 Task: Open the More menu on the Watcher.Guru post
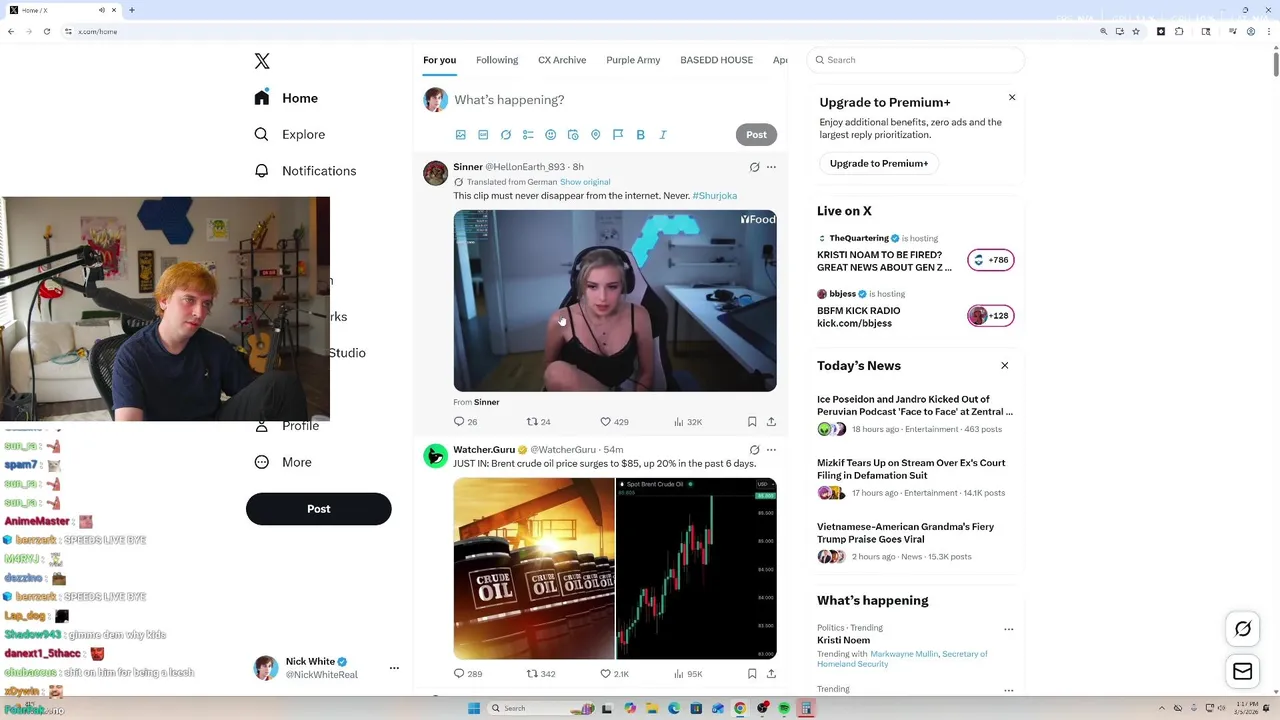[771, 450]
